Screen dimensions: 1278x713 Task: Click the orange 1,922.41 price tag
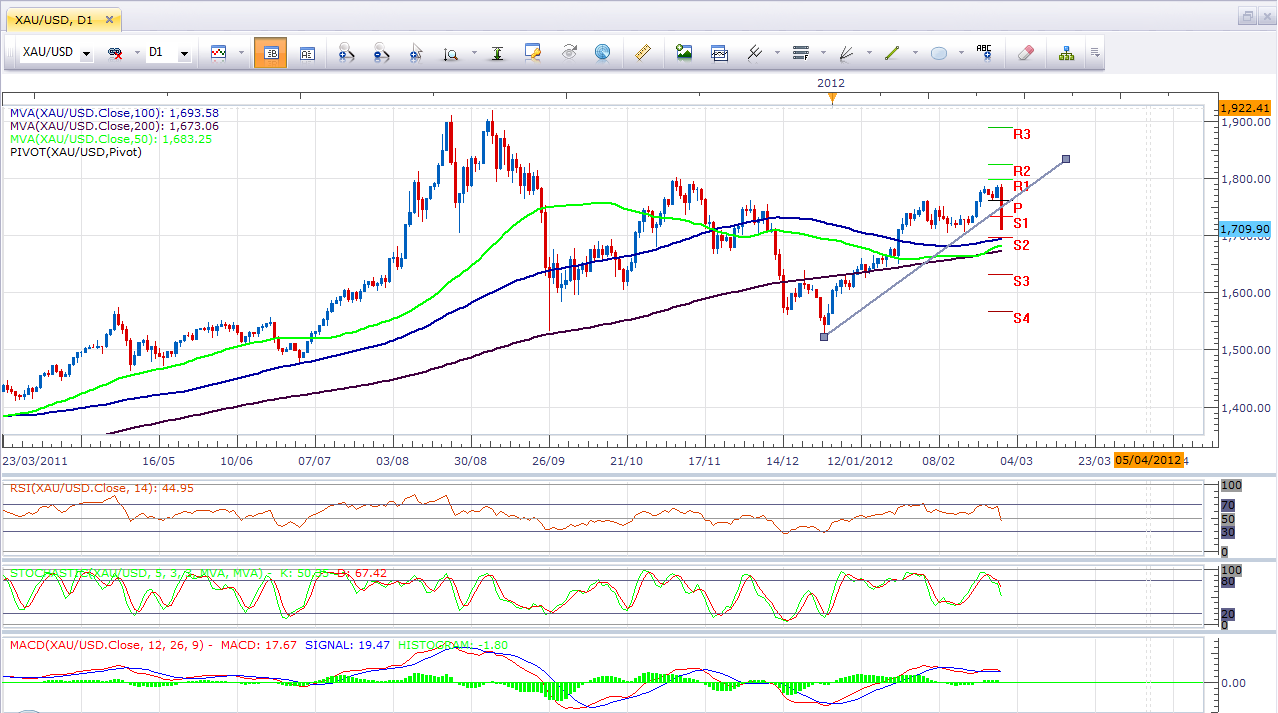click(1244, 107)
